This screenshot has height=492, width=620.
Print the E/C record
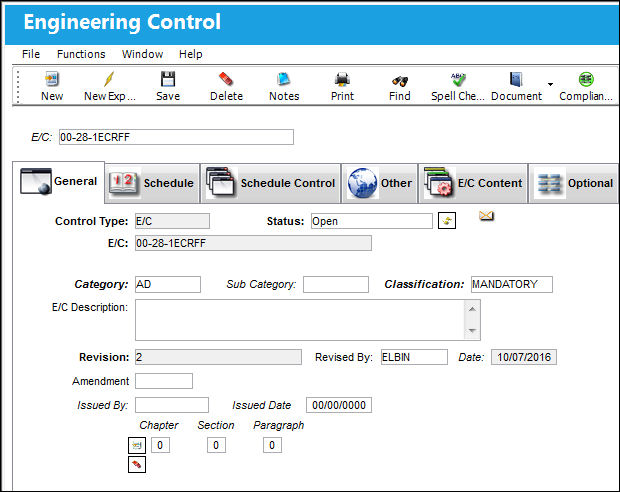coord(342,79)
